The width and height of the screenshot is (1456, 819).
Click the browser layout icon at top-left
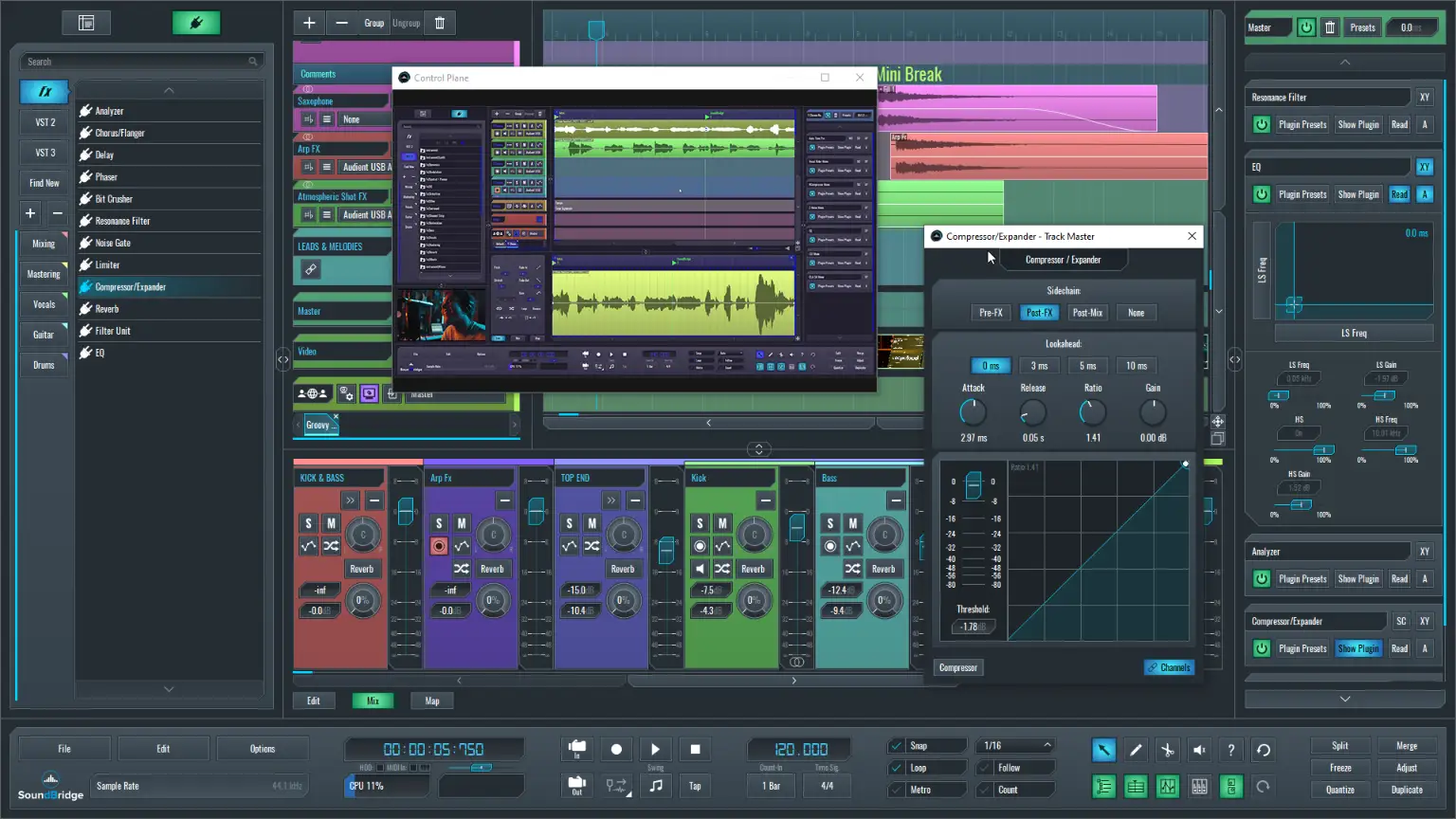[86, 23]
